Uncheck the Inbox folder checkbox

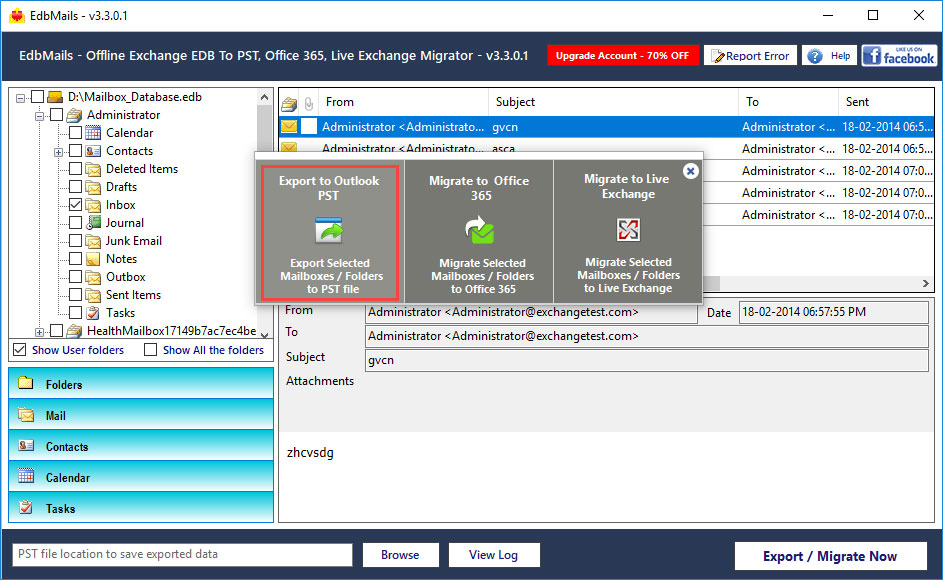click(75, 205)
